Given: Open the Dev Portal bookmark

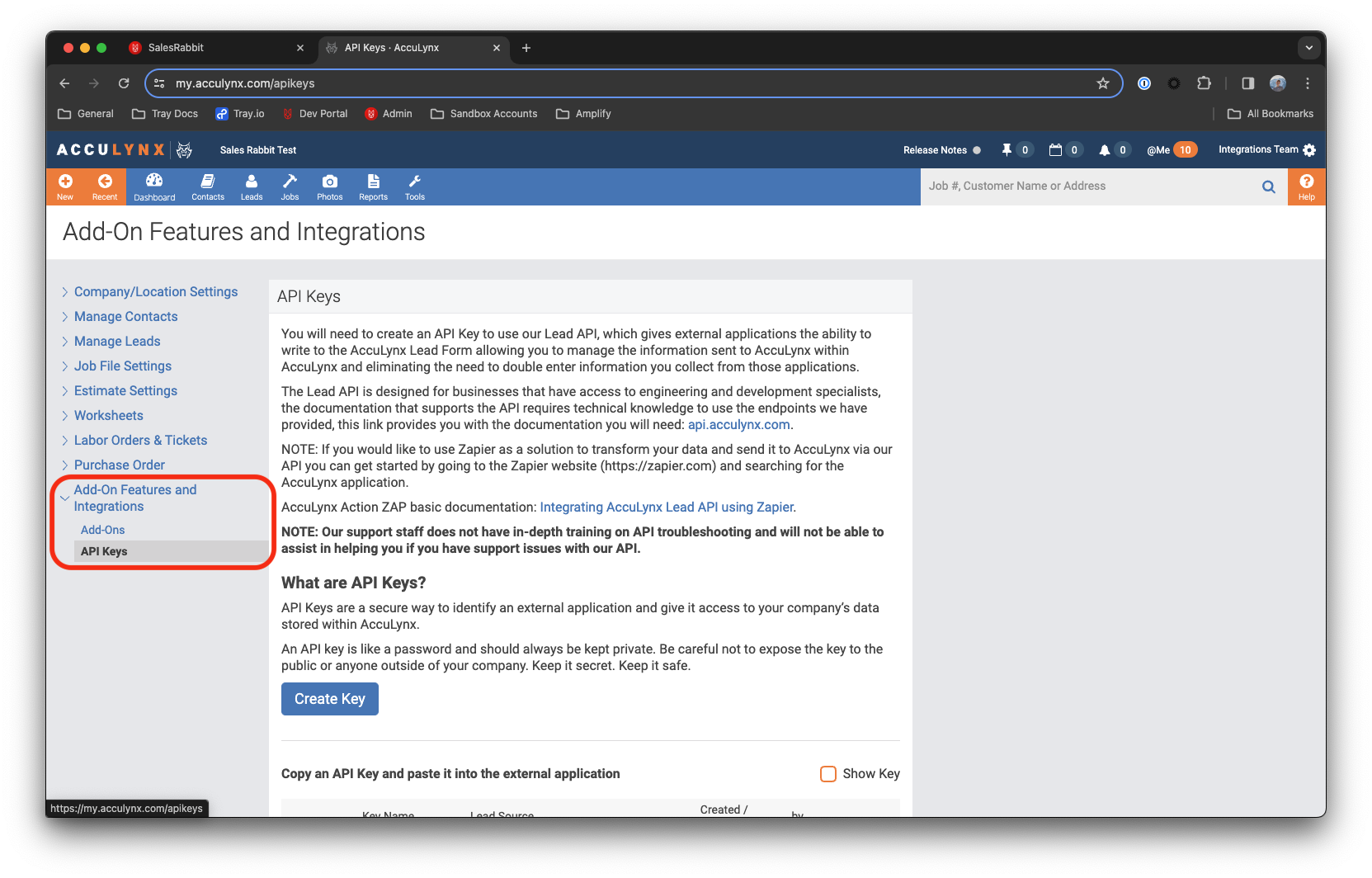Looking at the screenshot, I should coord(314,114).
